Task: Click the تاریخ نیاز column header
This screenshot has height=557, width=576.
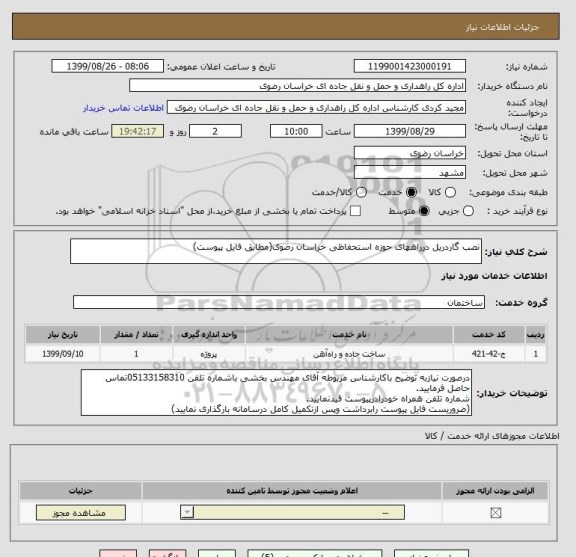Action: (62, 334)
